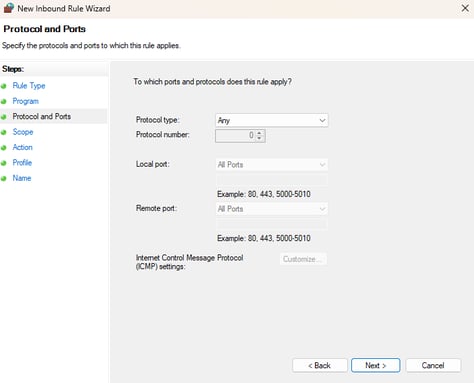Image resolution: width=474 pixels, height=383 pixels.
Task: Open the Name step
Action: click(x=22, y=178)
